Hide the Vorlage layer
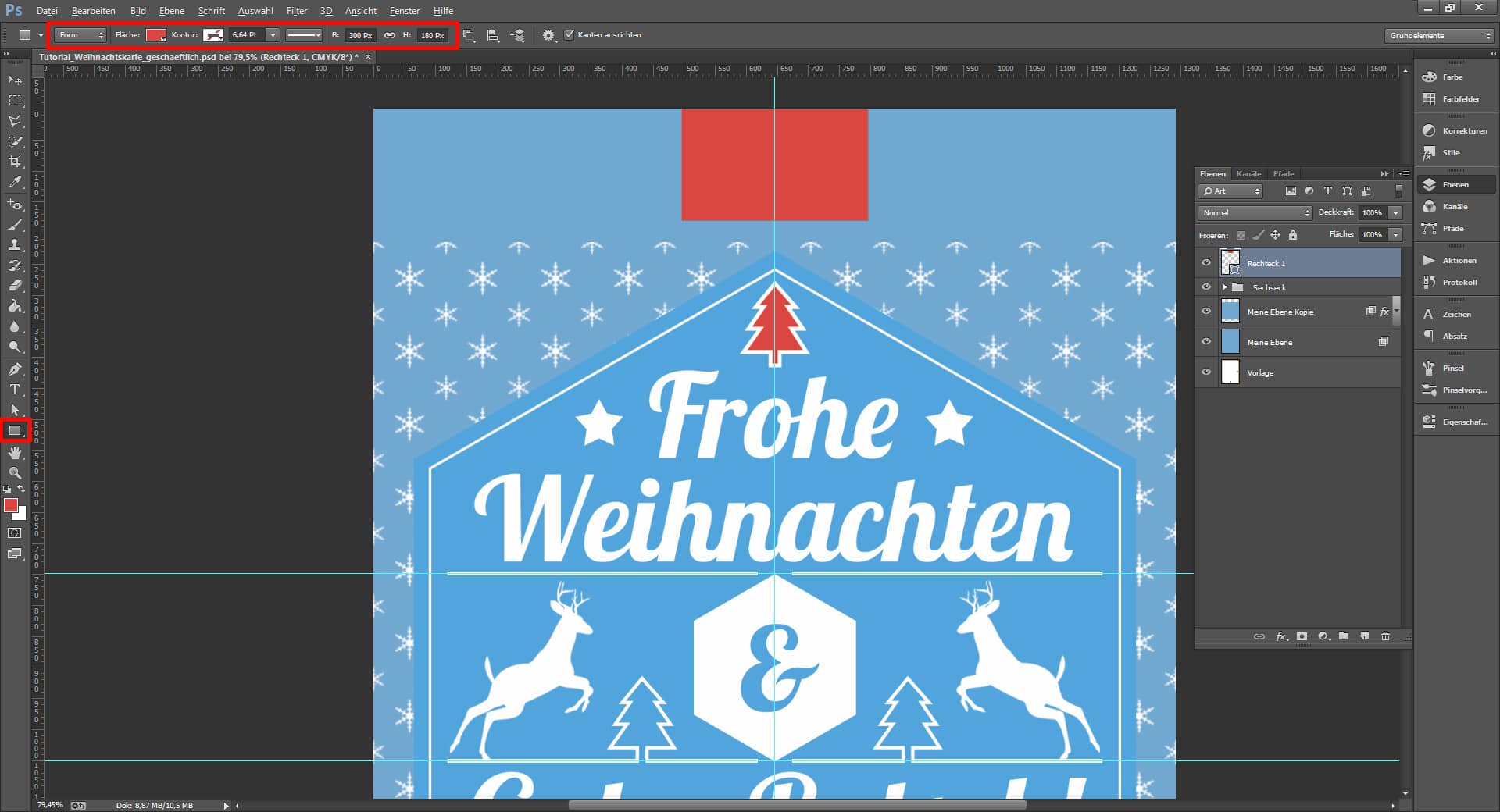The image size is (1500, 812). (1207, 372)
